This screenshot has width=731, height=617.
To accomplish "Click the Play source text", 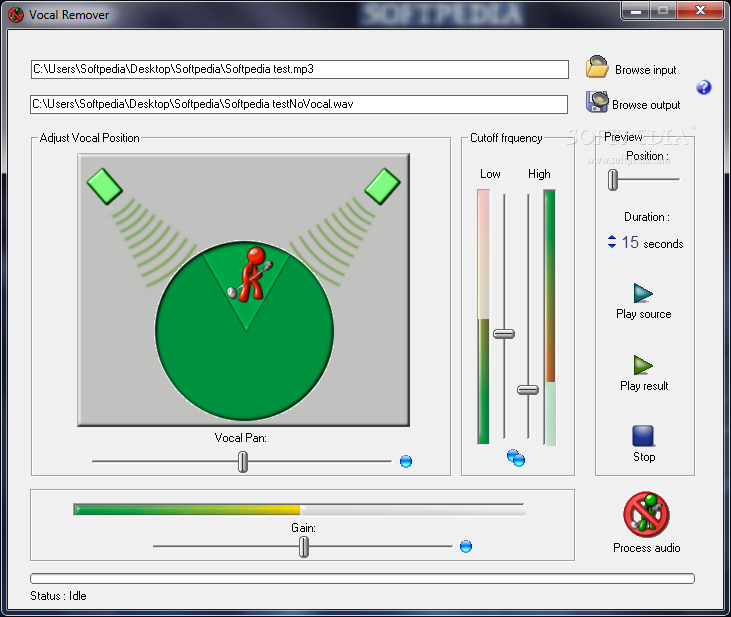I will (644, 314).
